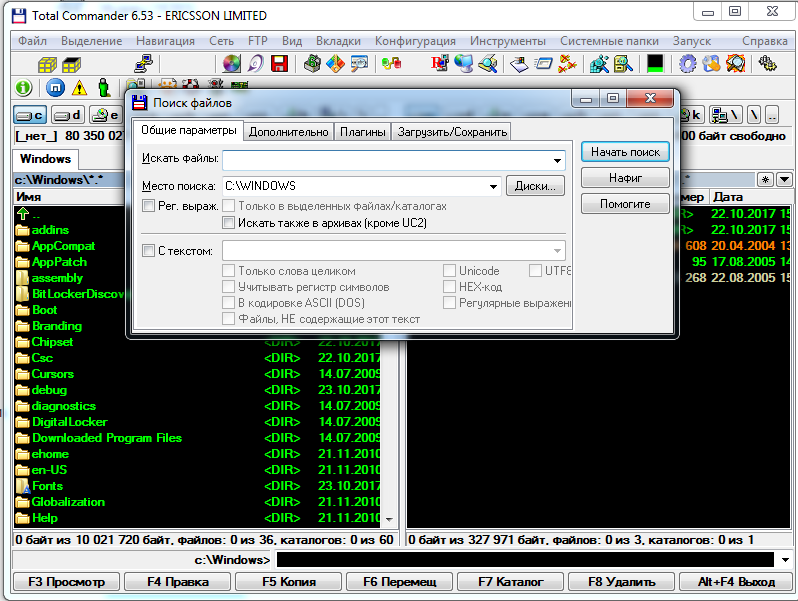The image size is (798, 601).
Task: Click the green info circle icon
Action: pyautogui.click(x=25, y=89)
